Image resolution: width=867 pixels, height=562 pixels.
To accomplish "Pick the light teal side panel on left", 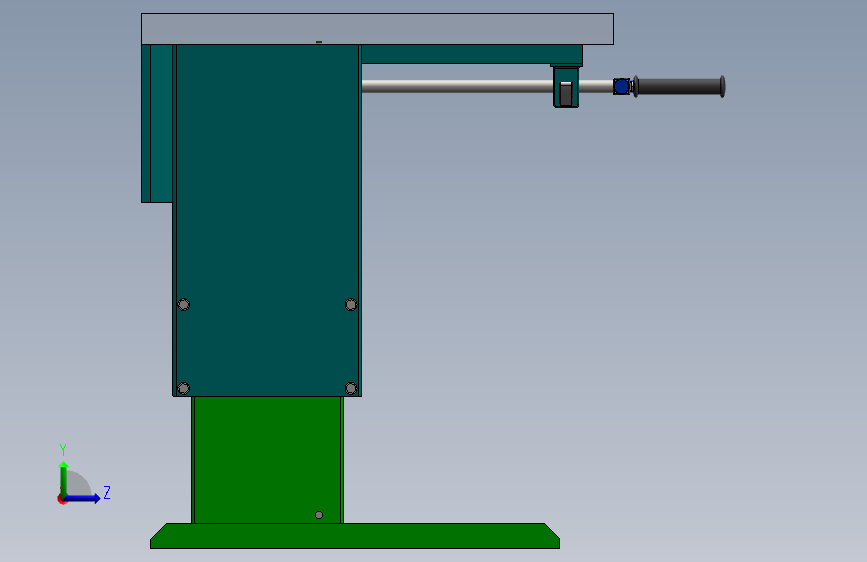I will (x=161, y=123).
